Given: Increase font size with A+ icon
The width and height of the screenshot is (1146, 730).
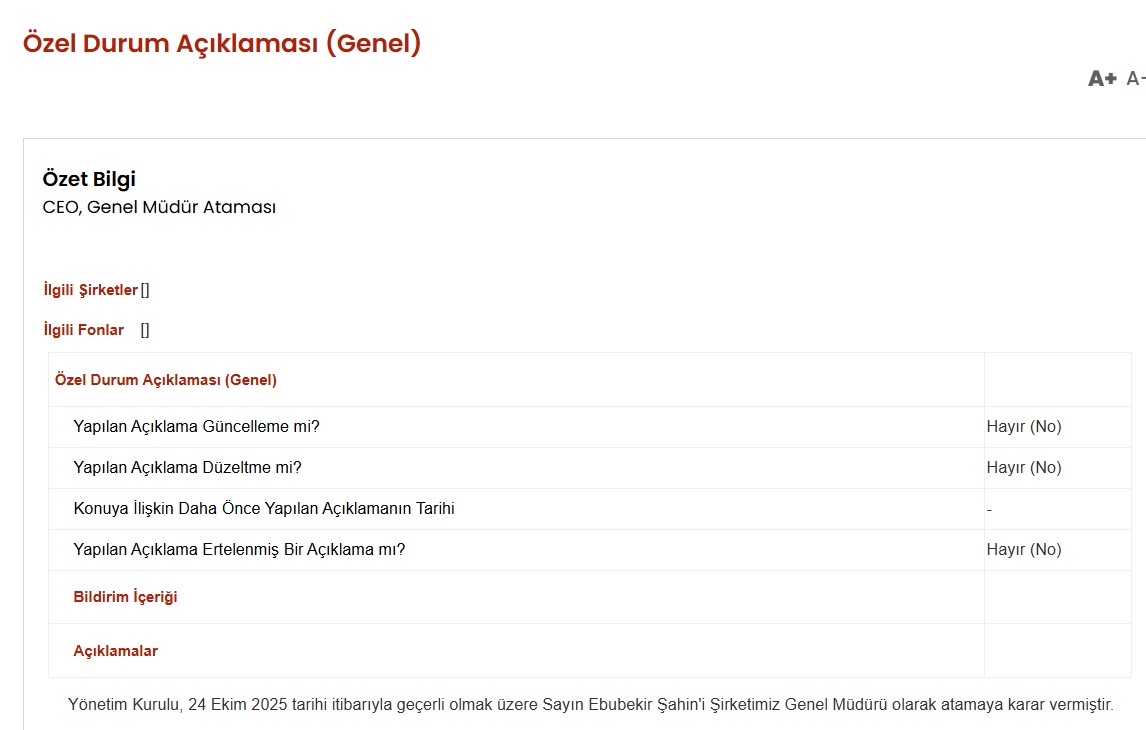Looking at the screenshot, I should pyautogui.click(x=1101, y=79).
